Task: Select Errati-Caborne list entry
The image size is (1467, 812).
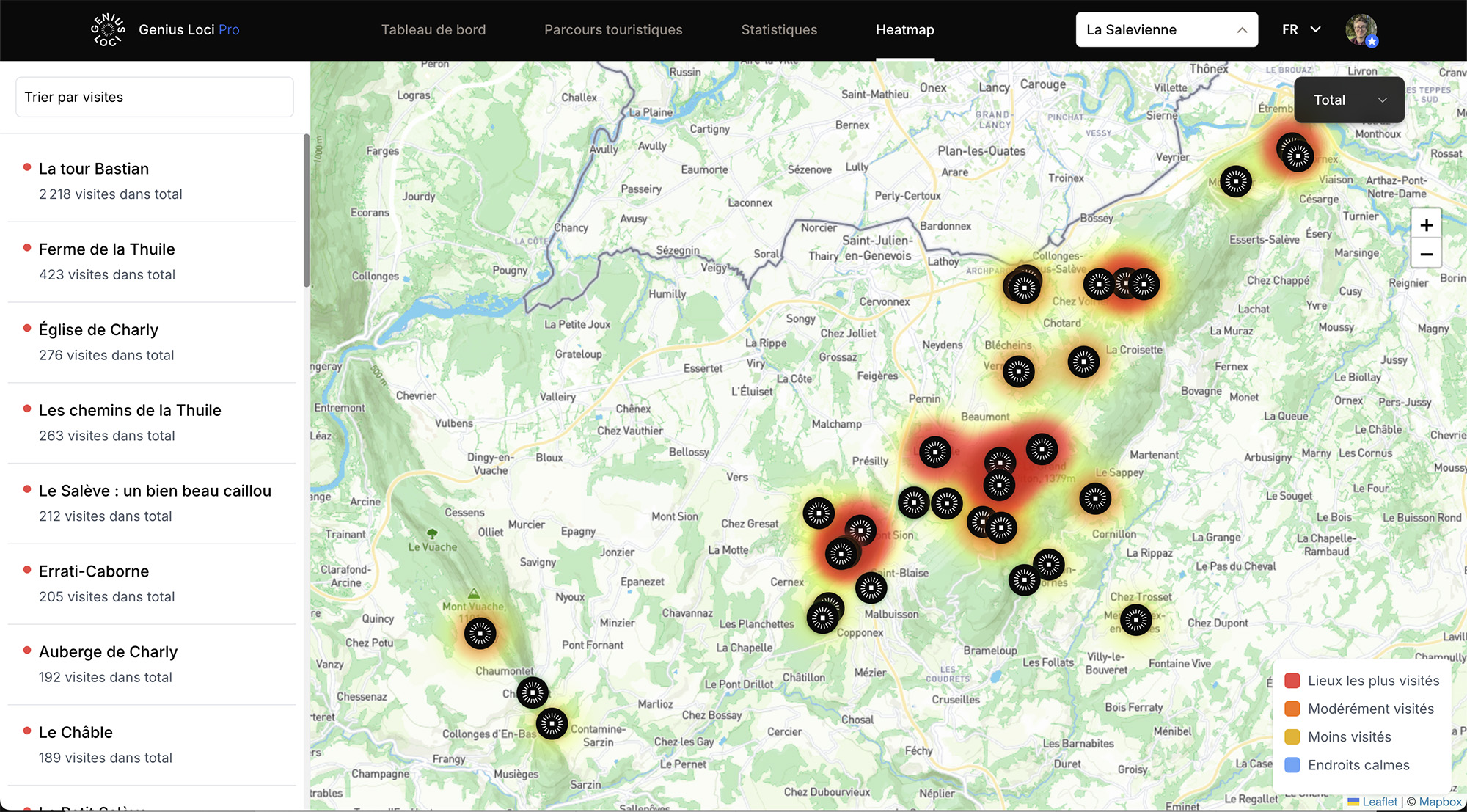Action: tap(152, 585)
